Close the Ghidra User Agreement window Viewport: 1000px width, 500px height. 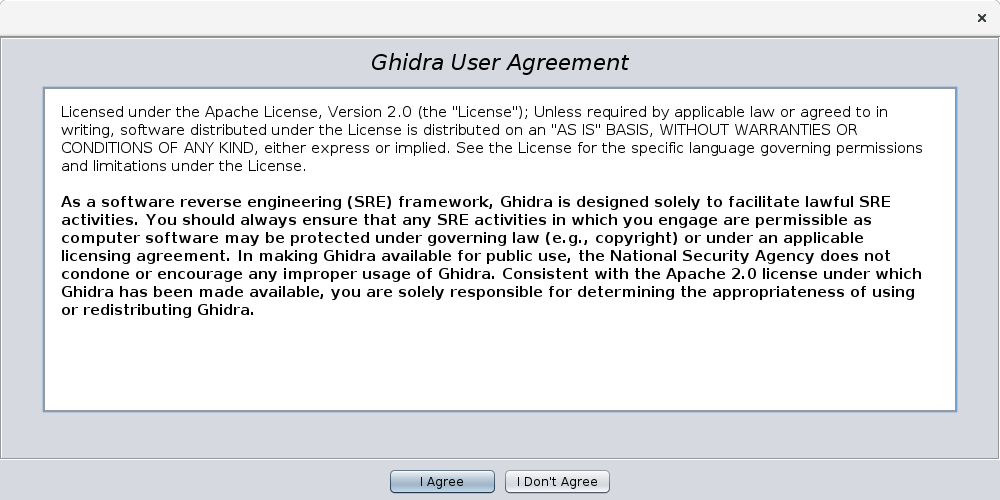click(x=982, y=18)
